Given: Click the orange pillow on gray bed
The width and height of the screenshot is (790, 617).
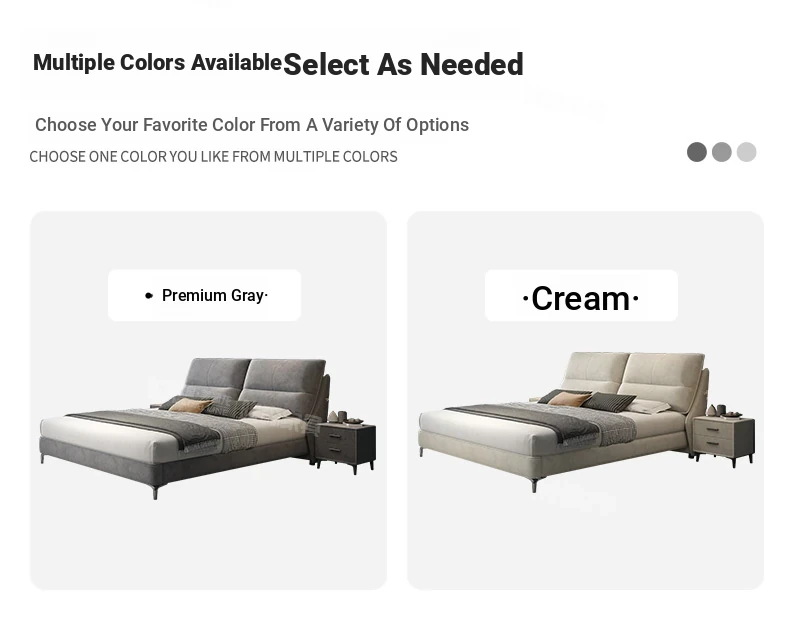Looking at the screenshot, I should click(190, 405).
